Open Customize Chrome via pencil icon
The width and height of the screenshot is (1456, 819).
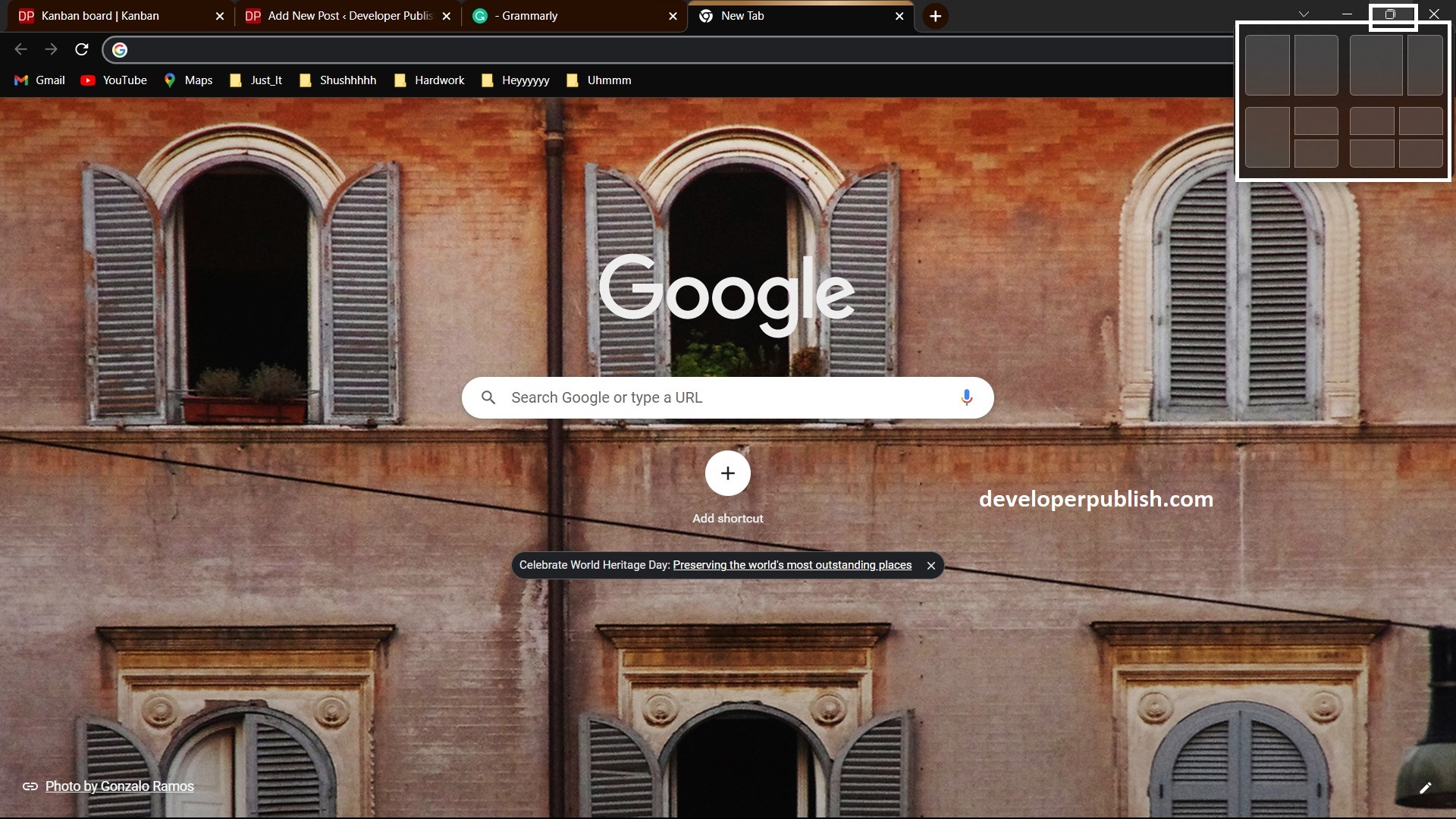(1426, 788)
